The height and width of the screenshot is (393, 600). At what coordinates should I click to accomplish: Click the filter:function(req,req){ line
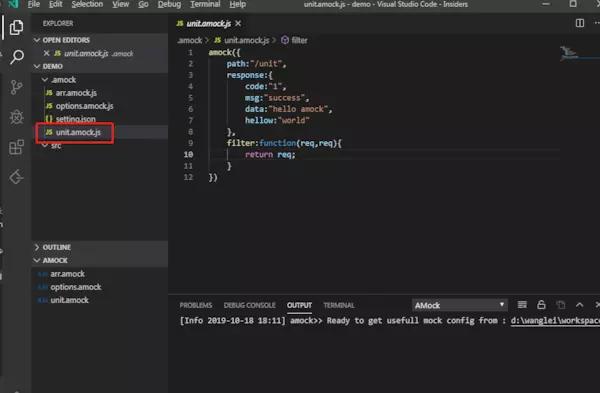[284, 143]
